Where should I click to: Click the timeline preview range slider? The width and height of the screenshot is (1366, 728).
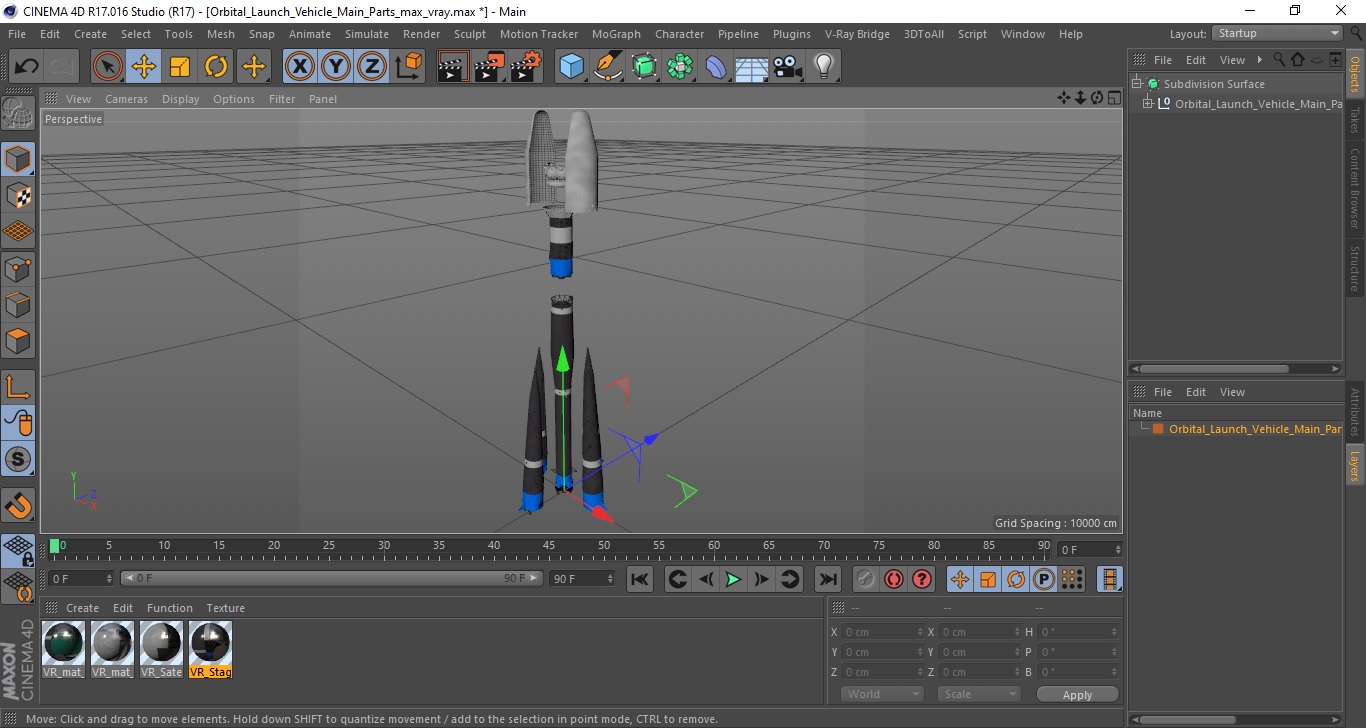[x=332, y=578]
